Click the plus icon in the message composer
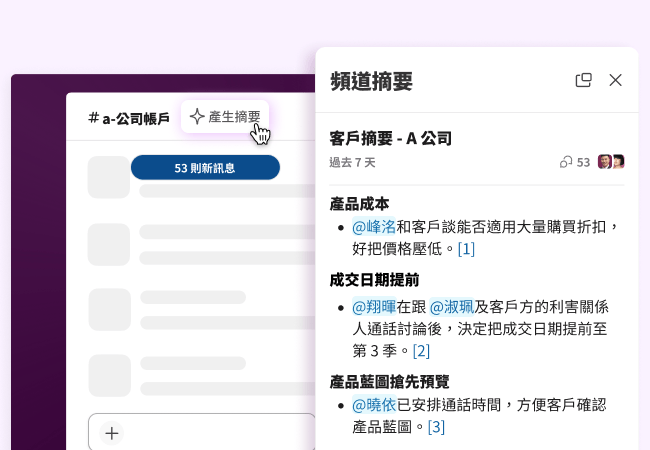Screen dimensions: 650x450 click(x=112, y=433)
